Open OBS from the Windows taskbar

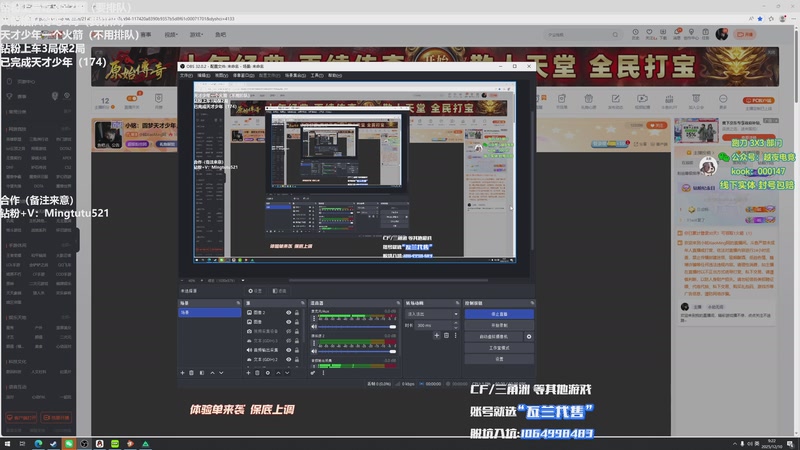[84, 444]
